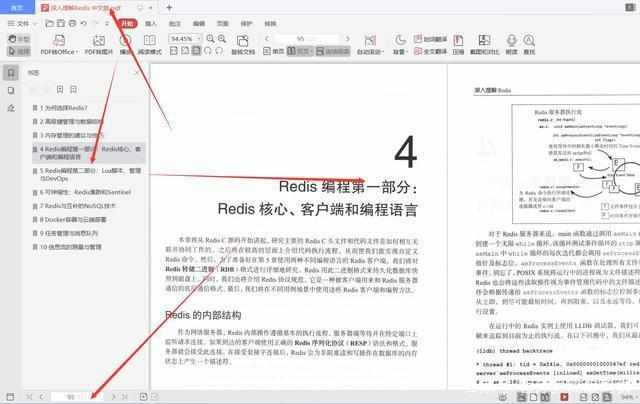The height and width of the screenshot is (404, 640).
Task: Open 截图和对比 screenshot compare tool
Action: [x=484, y=44]
